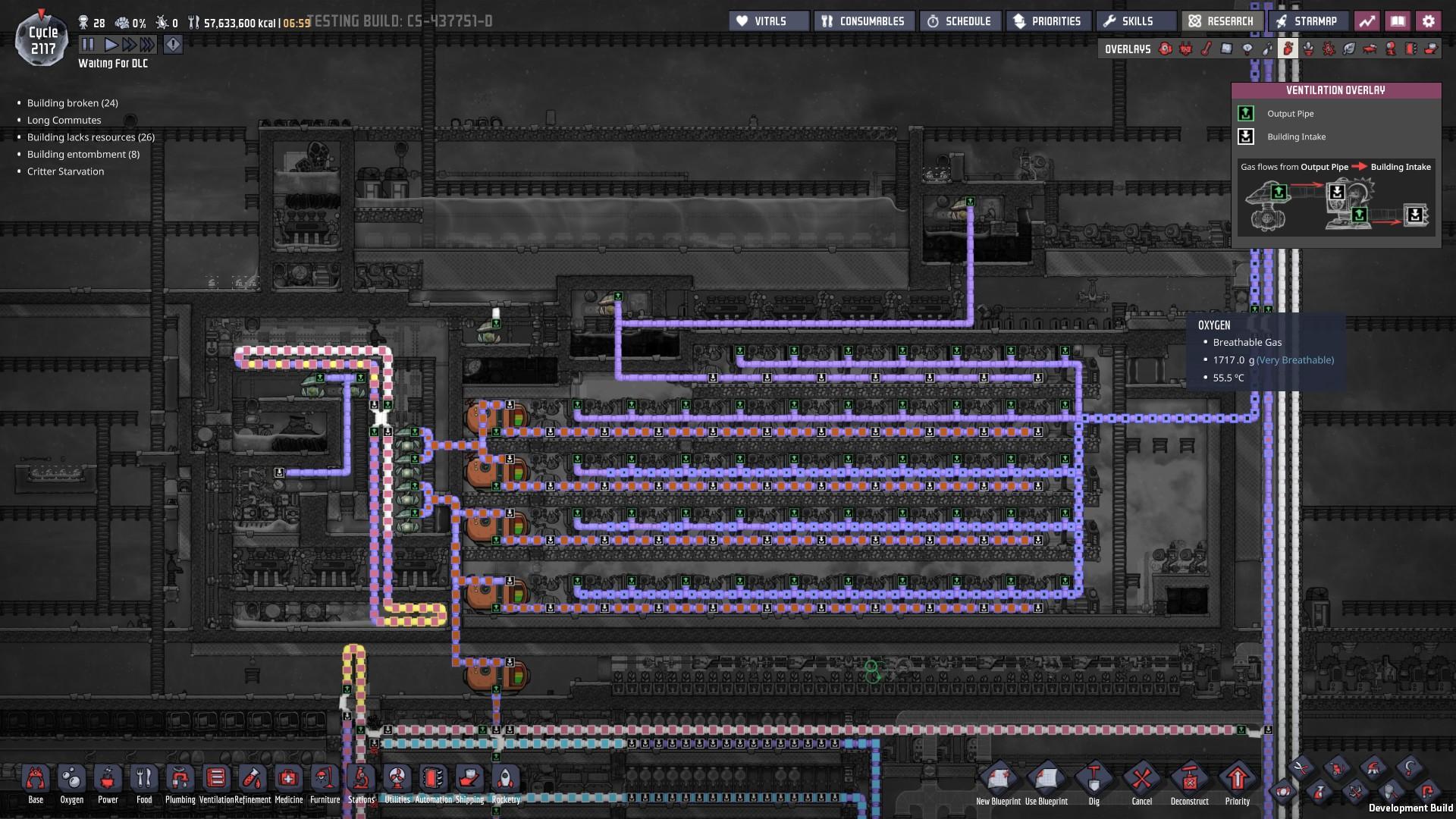Expand the Critter Starvation alert
Viewport: 1456px width, 819px height.
pos(65,171)
